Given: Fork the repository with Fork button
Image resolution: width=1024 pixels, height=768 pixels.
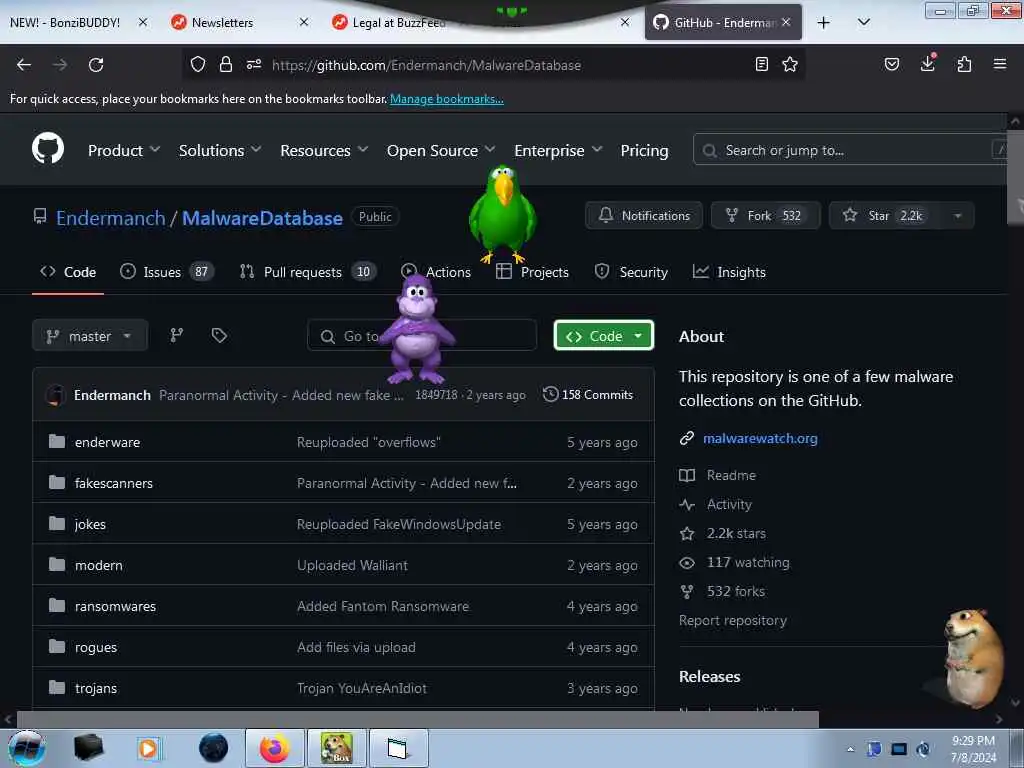Looking at the screenshot, I should pyautogui.click(x=765, y=216).
